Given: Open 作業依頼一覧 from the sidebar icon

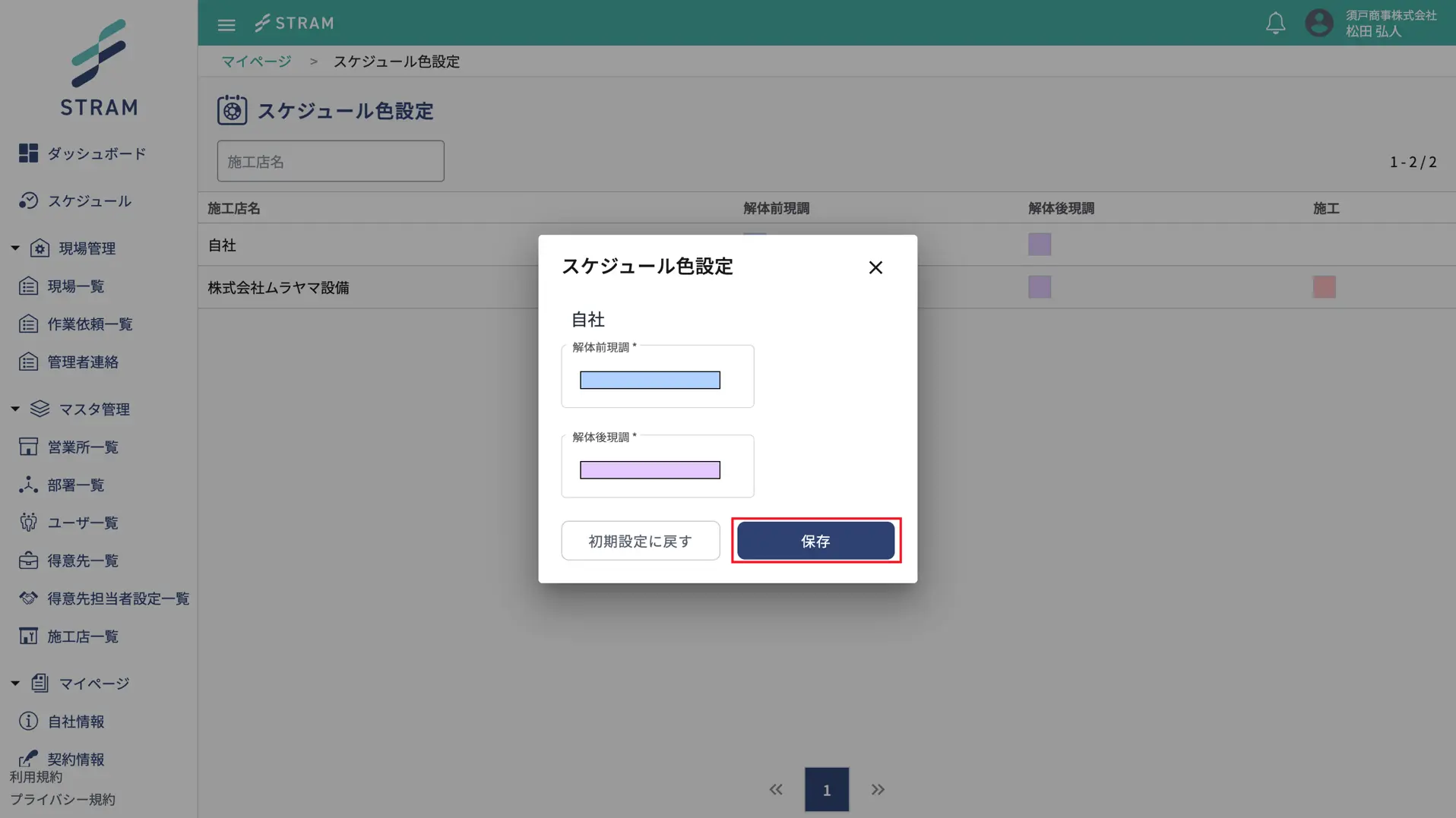Looking at the screenshot, I should click(28, 324).
